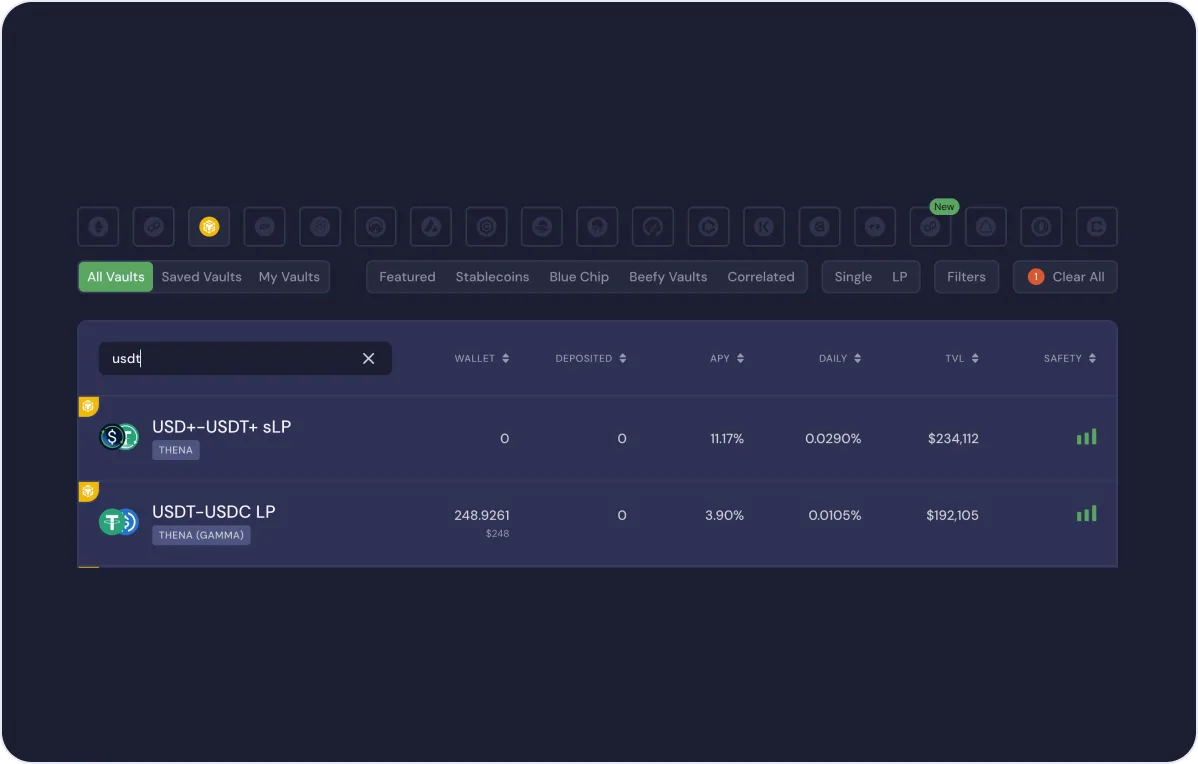1198x764 pixels.
Task: Select the Cronos hexagon chain icon
Action: (487, 227)
